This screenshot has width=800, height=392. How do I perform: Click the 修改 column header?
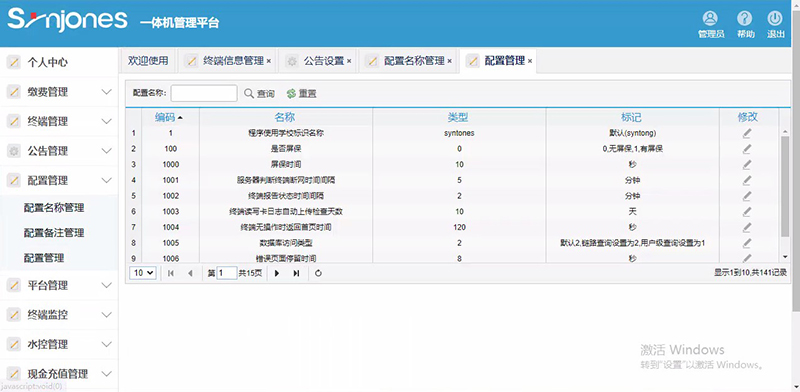click(747, 117)
